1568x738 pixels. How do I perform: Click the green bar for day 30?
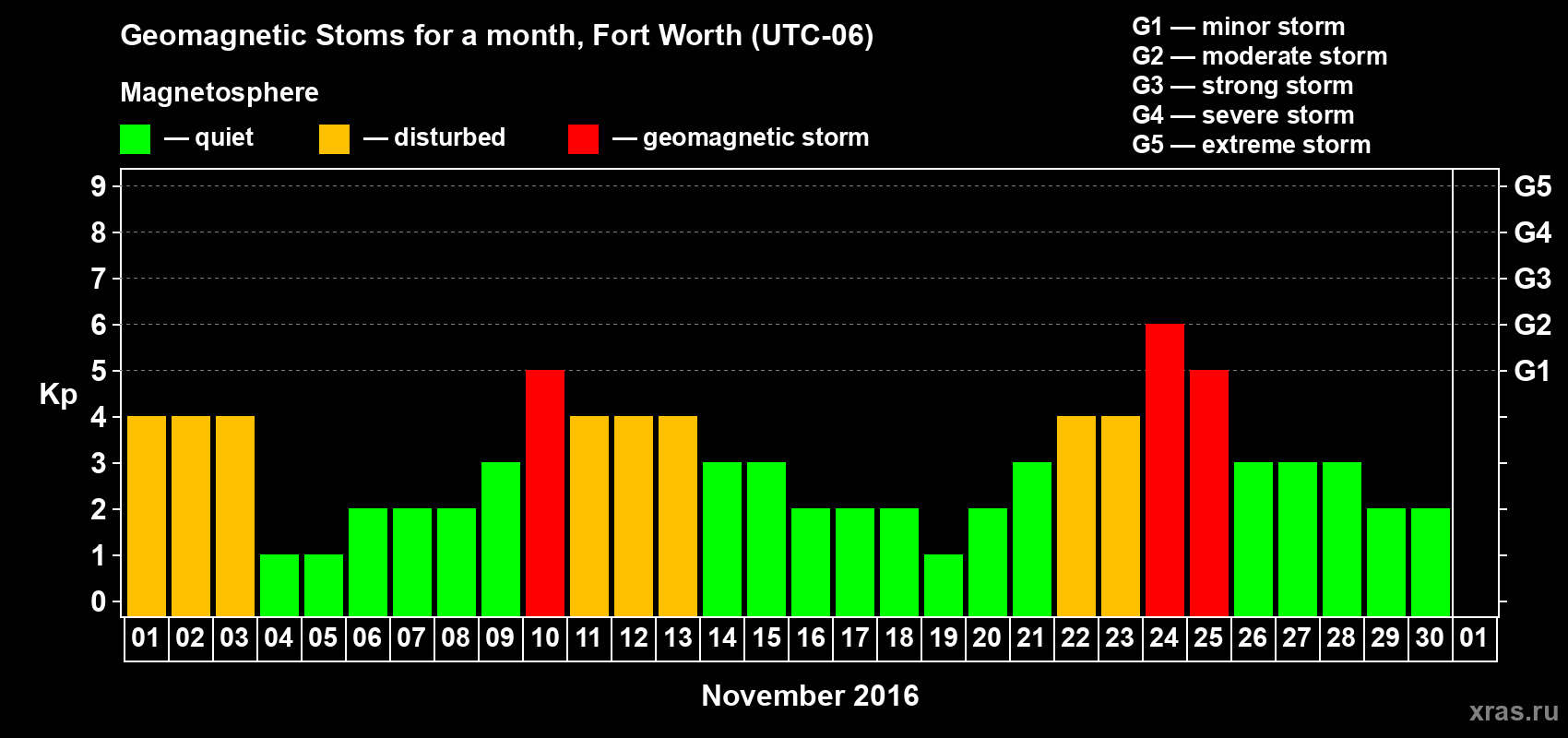pos(1431,563)
